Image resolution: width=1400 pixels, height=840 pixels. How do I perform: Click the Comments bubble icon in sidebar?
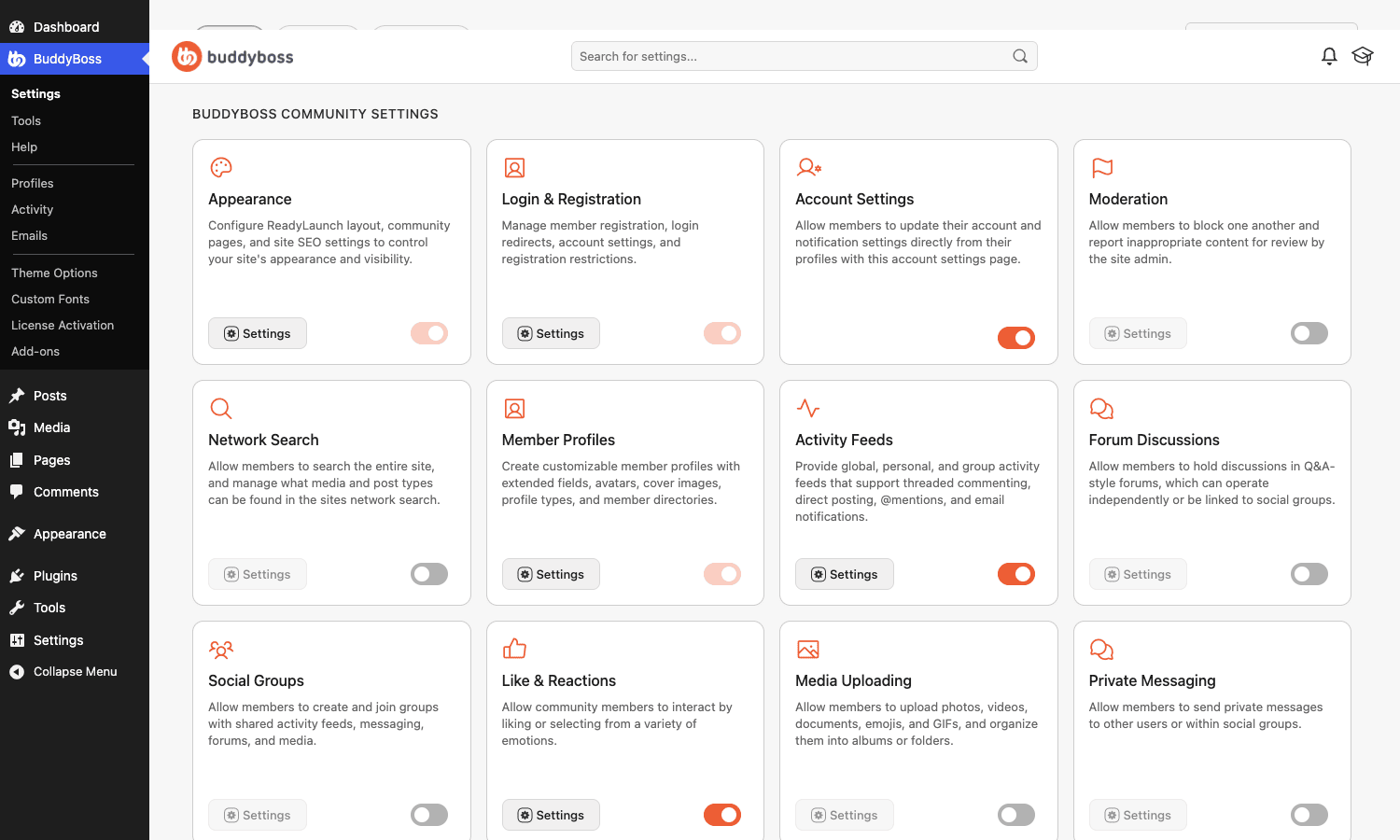point(17,492)
